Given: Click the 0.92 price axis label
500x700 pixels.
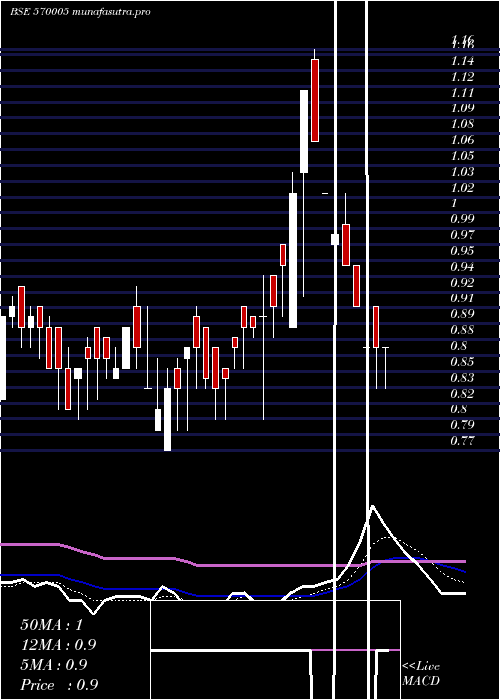Looking at the screenshot, I should pos(462,283).
